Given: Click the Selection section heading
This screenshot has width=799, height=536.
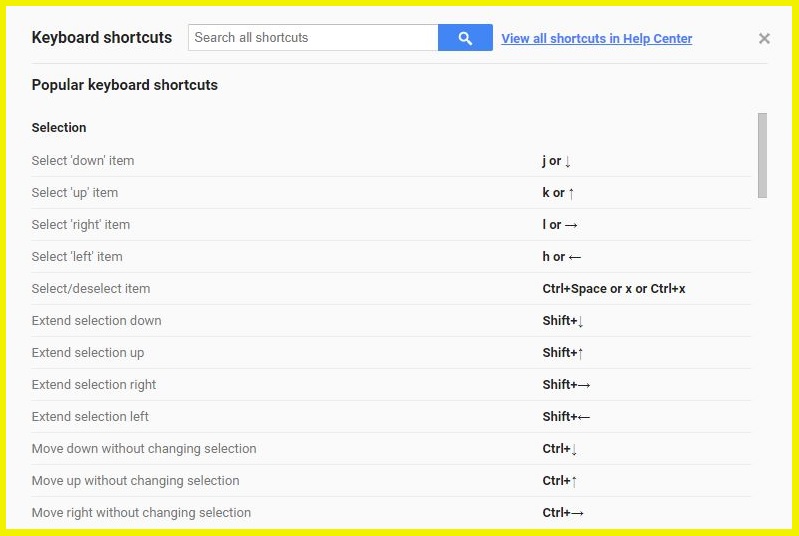Looking at the screenshot, I should (x=59, y=127).
